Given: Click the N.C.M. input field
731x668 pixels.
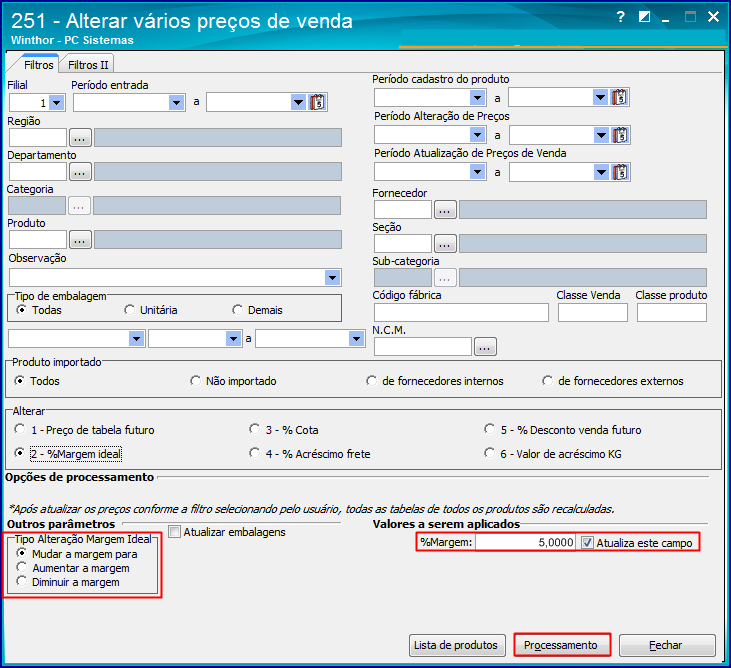Looking at the screenshot, I should pos(423,347).
